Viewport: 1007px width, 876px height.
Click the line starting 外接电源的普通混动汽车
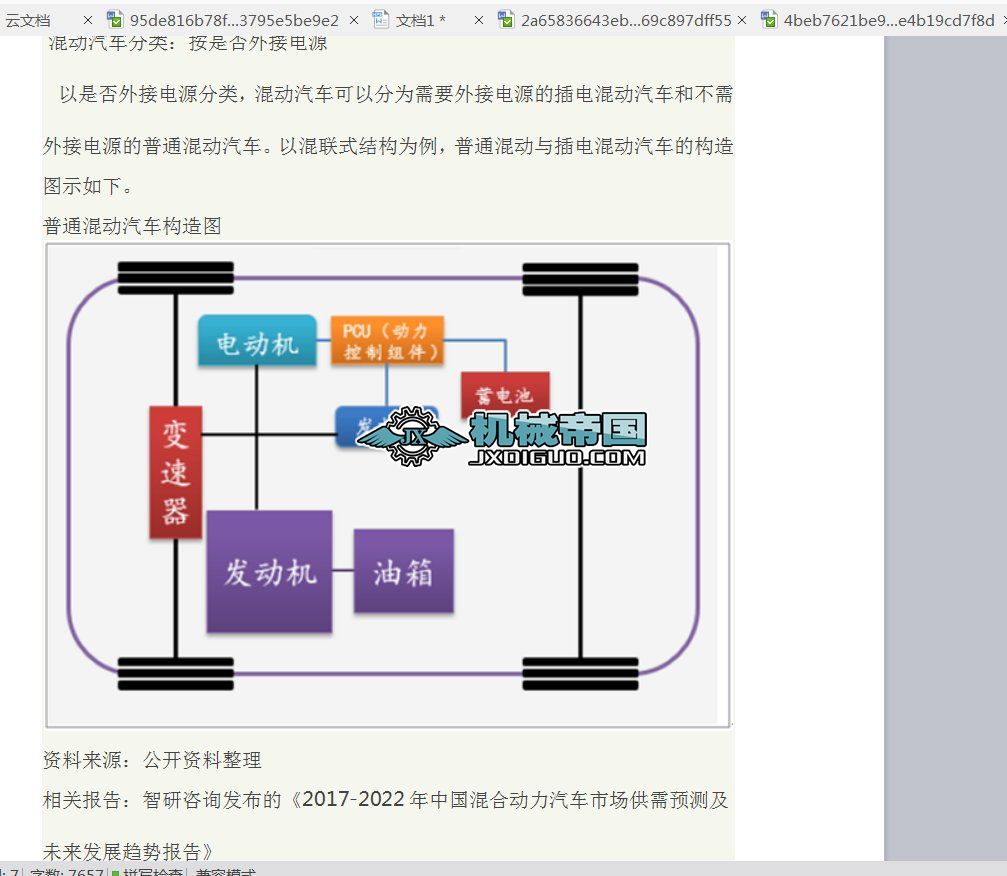point(388,146)
